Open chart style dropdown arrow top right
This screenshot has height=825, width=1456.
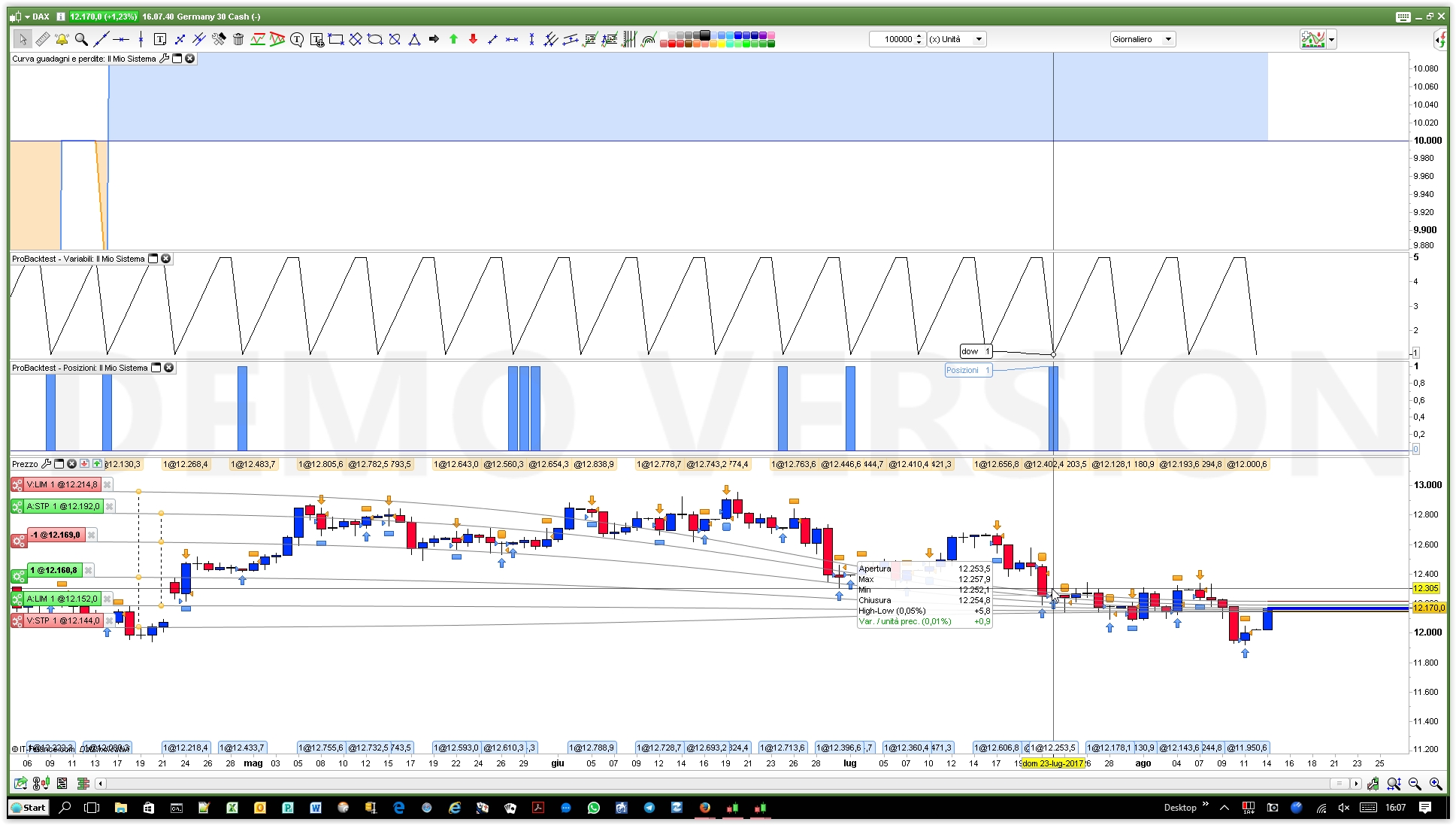(x=1332, y=39)
